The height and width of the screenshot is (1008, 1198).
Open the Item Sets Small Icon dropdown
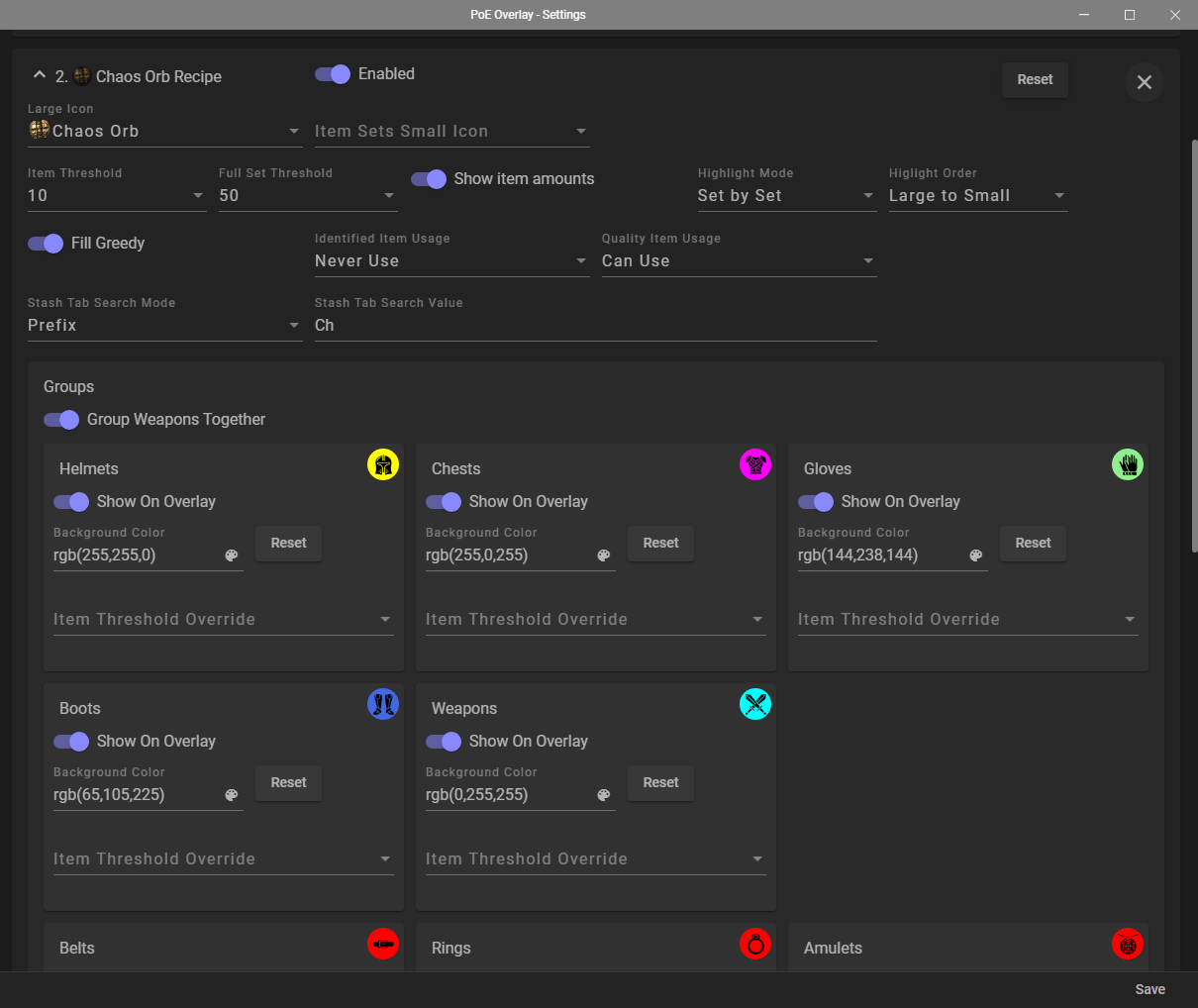452,131
